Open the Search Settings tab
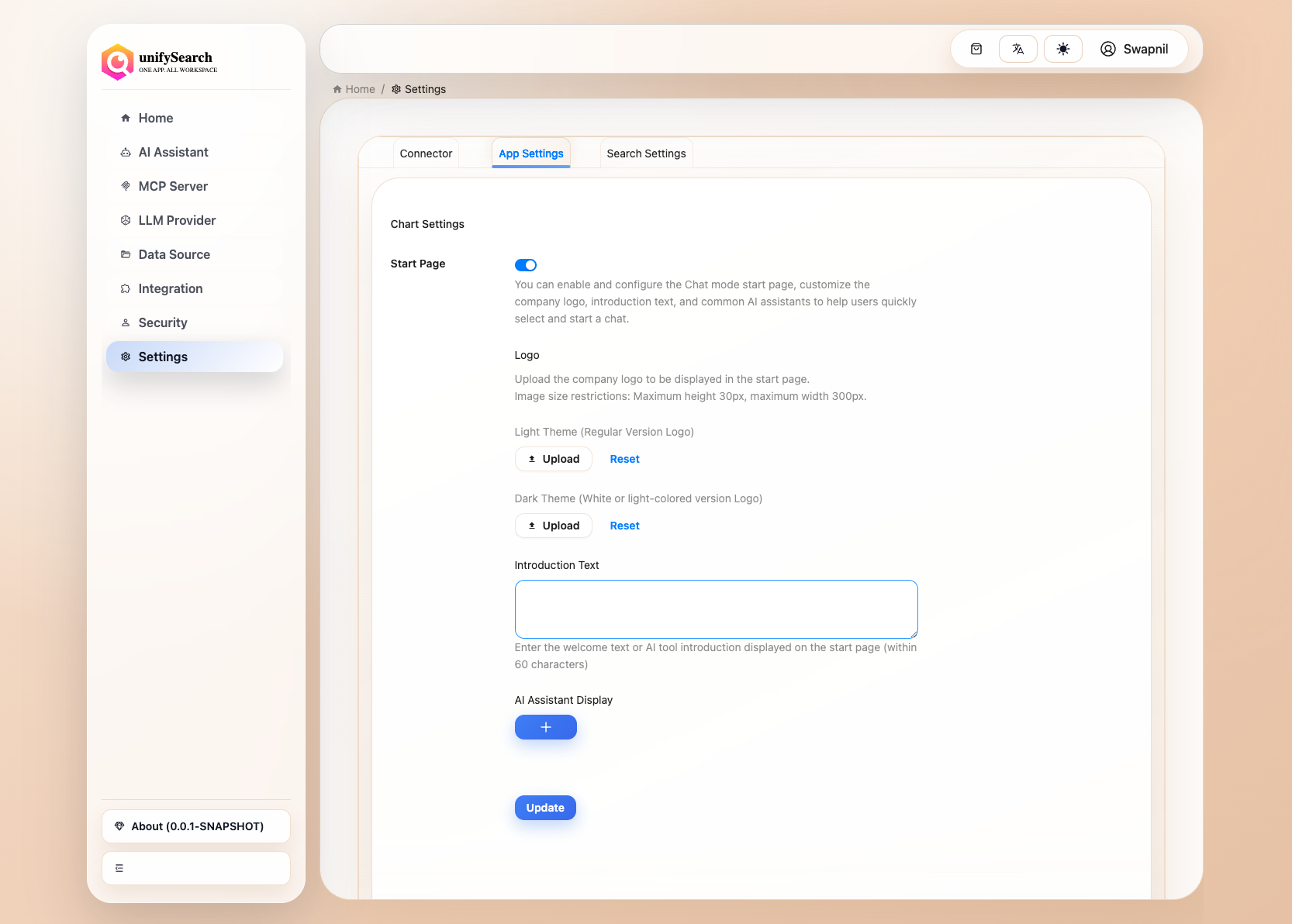1292x924 pixels. pyautogui.click(x=646, y=153)
